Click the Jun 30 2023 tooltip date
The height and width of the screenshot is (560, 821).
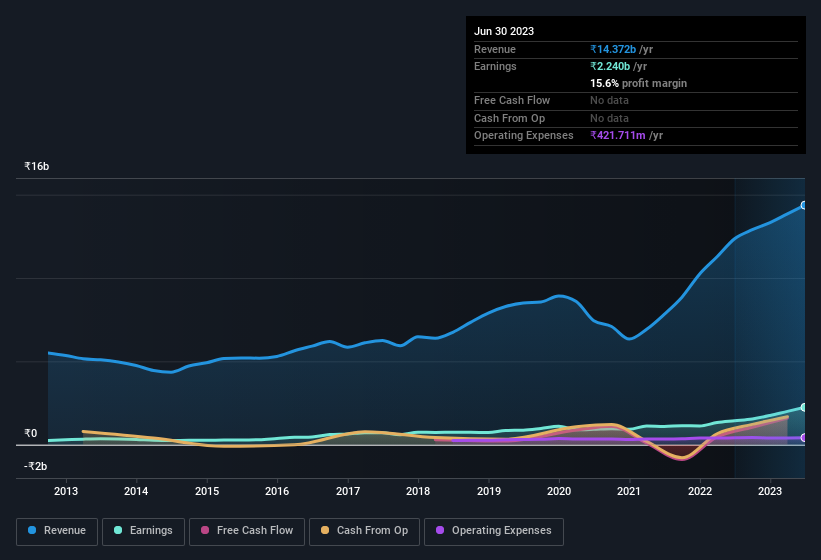(x=504, y=31)
